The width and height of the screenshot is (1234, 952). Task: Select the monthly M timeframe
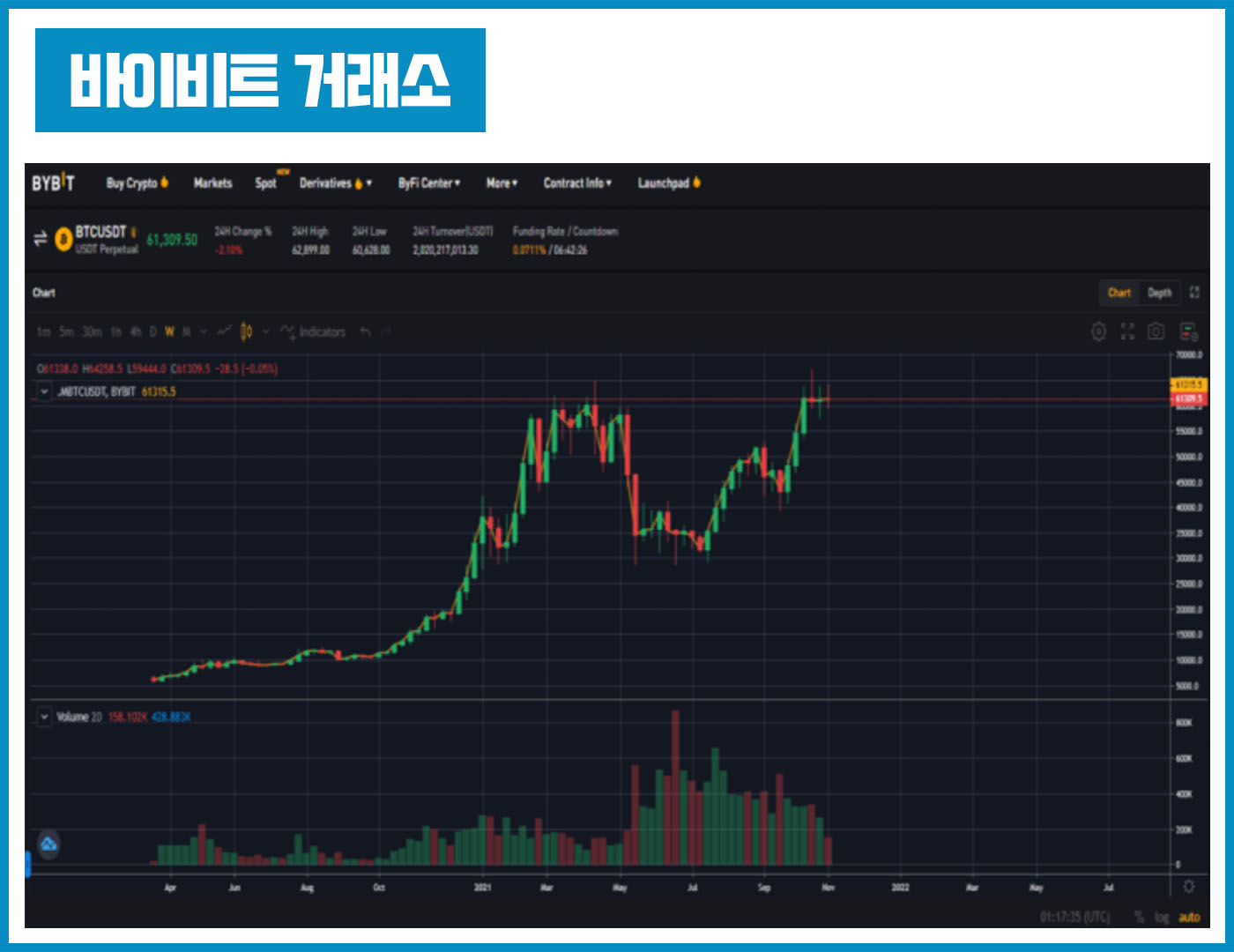(186, 331)
